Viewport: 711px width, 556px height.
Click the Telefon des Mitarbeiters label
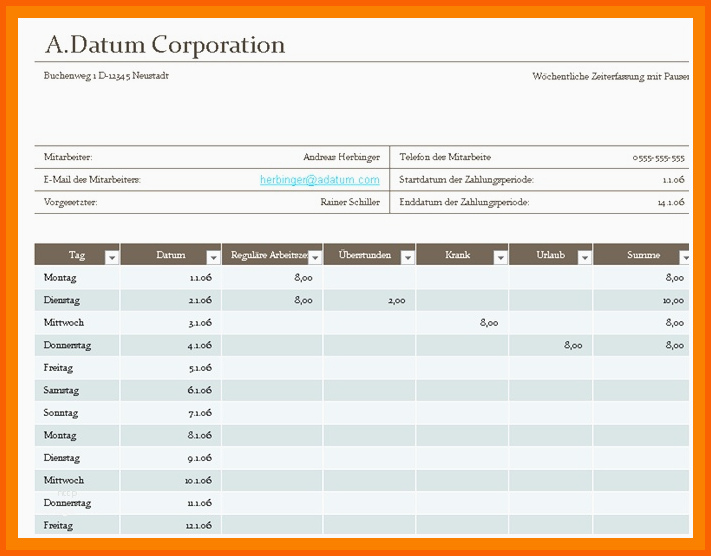point(445,157)
